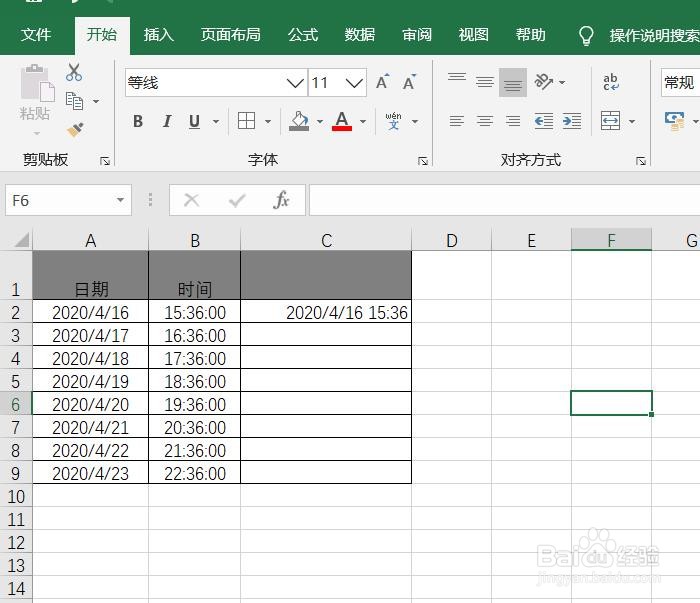700x603 pixels.
Task: Toggle bottom align button
Action: click(513, 83)
